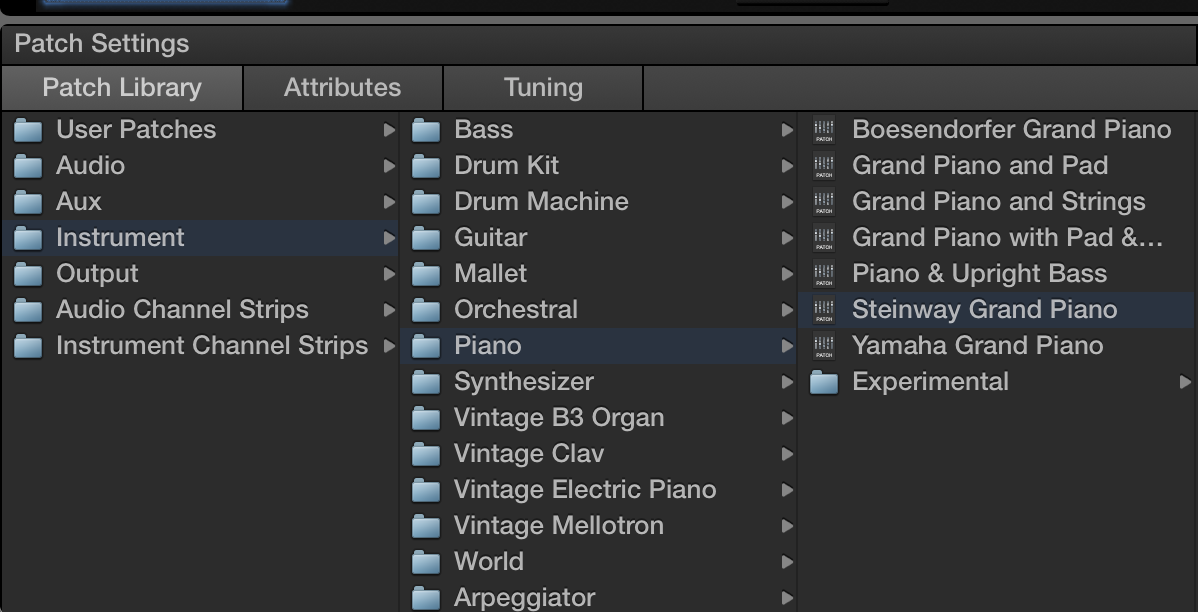Select the Guitar category label
The image size is (1198, 612).
coord(491,238)
